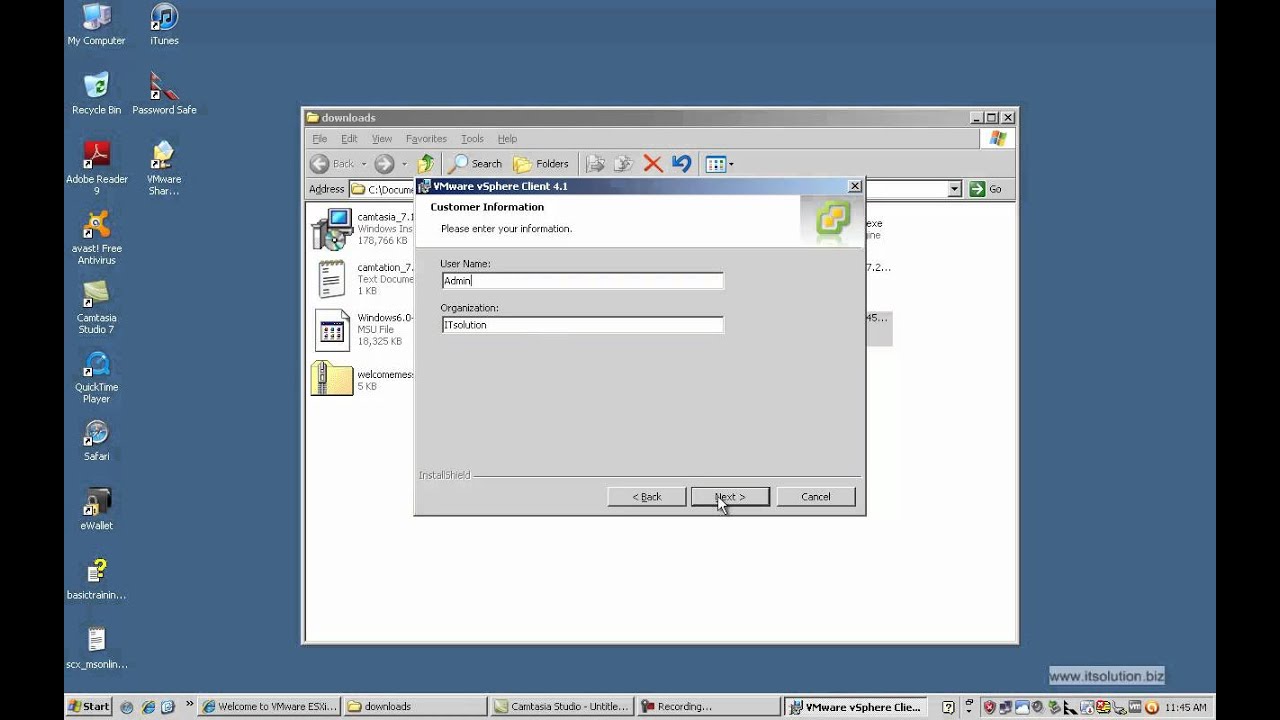Switch to VMware vSphere Client taskbar item
This screenshot has width=1280, height=720.
(x=854, y=706)
